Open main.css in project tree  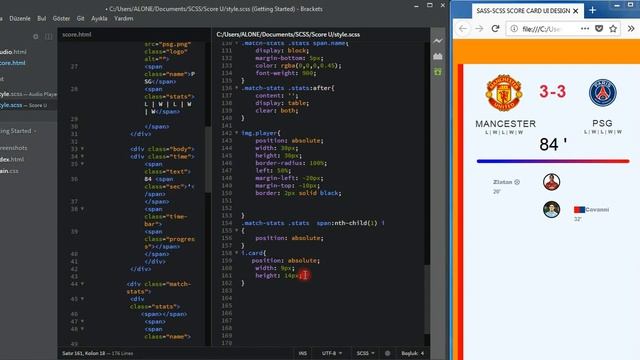(x=9, y=171)
